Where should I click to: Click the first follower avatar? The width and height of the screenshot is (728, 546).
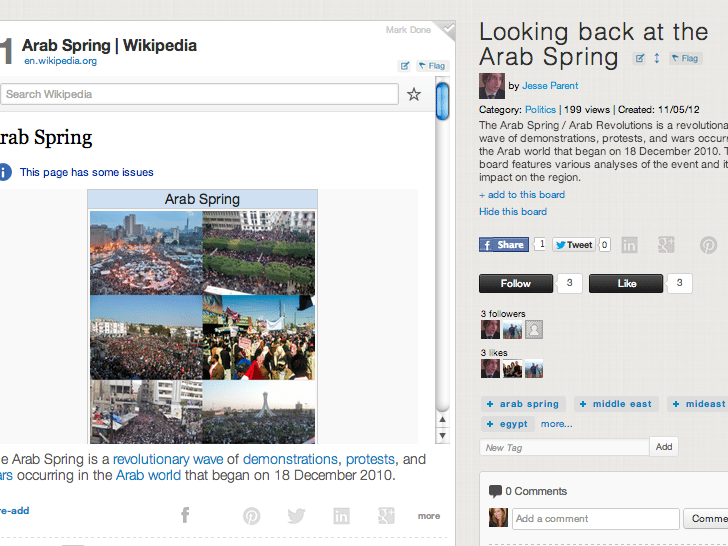pyautogui.click(x=490, y=330)
